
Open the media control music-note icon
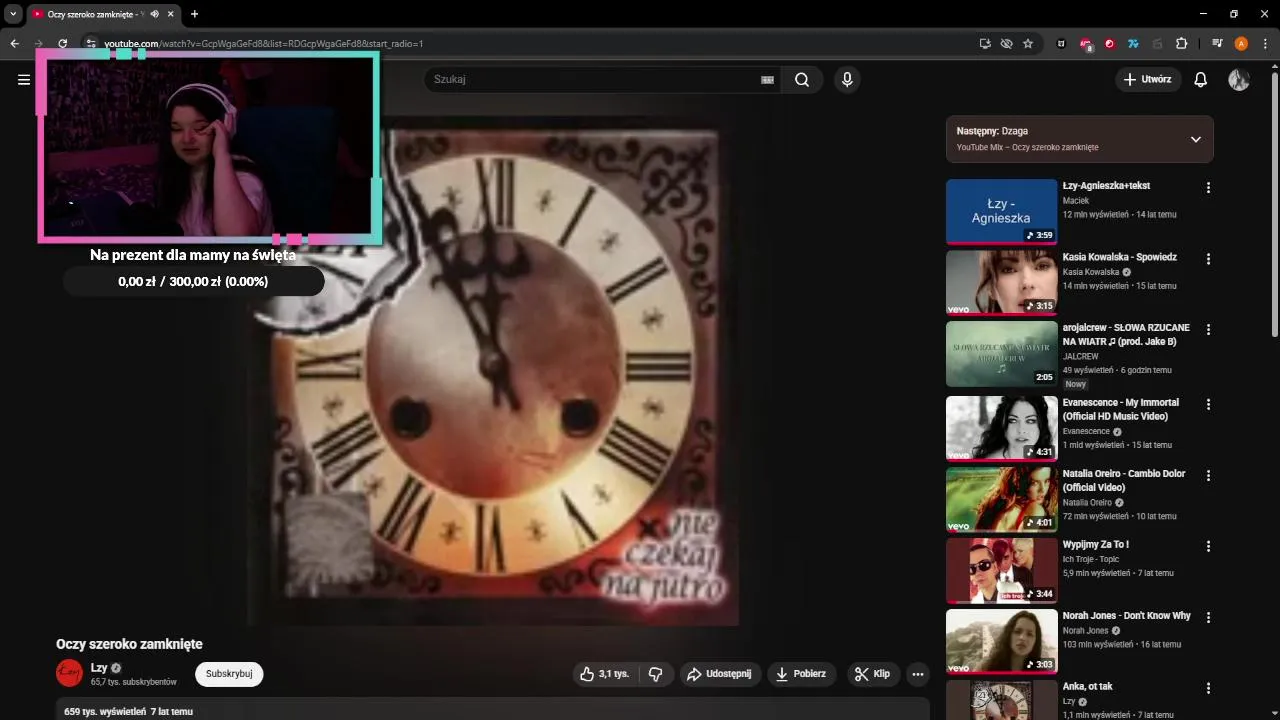(1217, 44)
